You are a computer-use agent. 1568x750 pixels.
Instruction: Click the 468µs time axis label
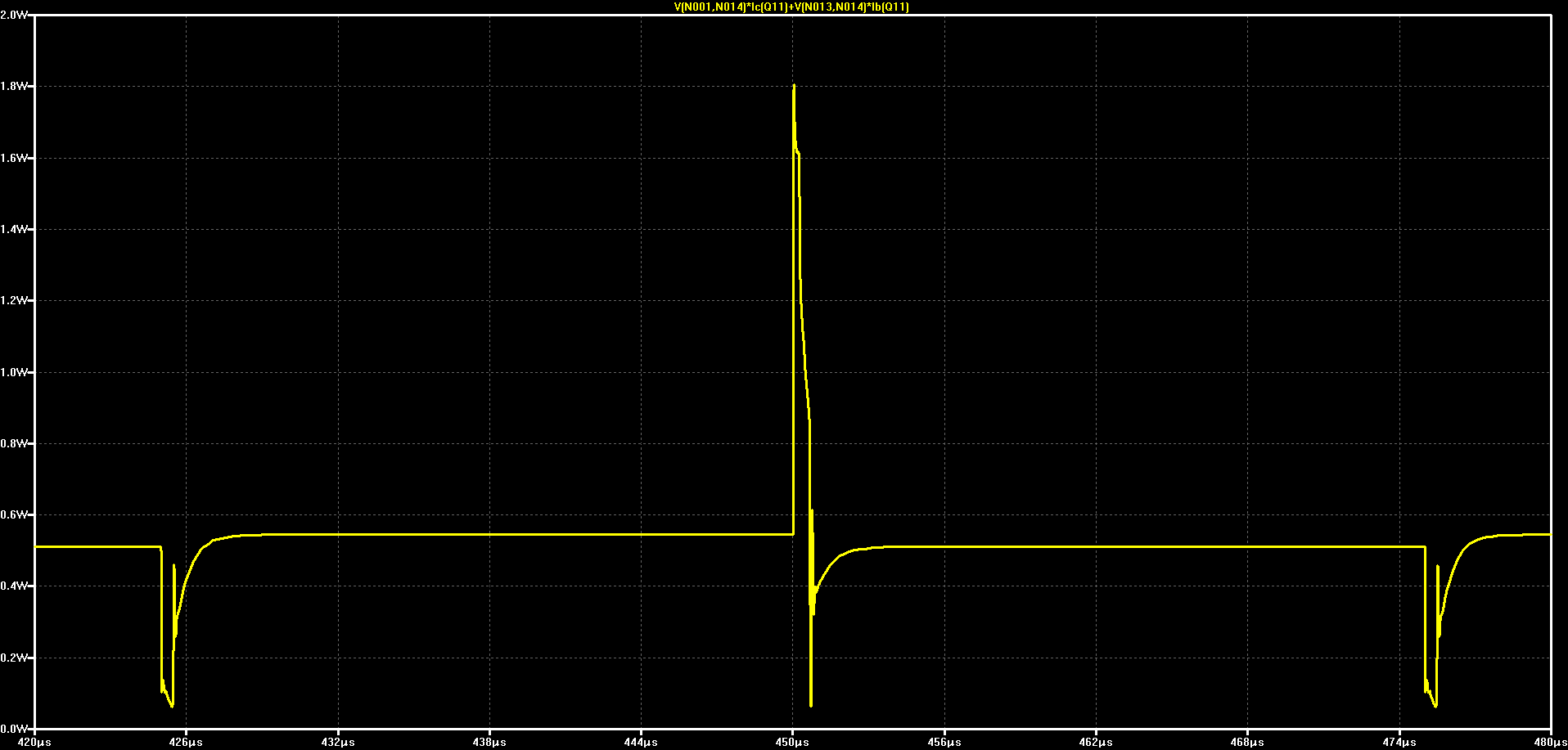(1247, 743)
